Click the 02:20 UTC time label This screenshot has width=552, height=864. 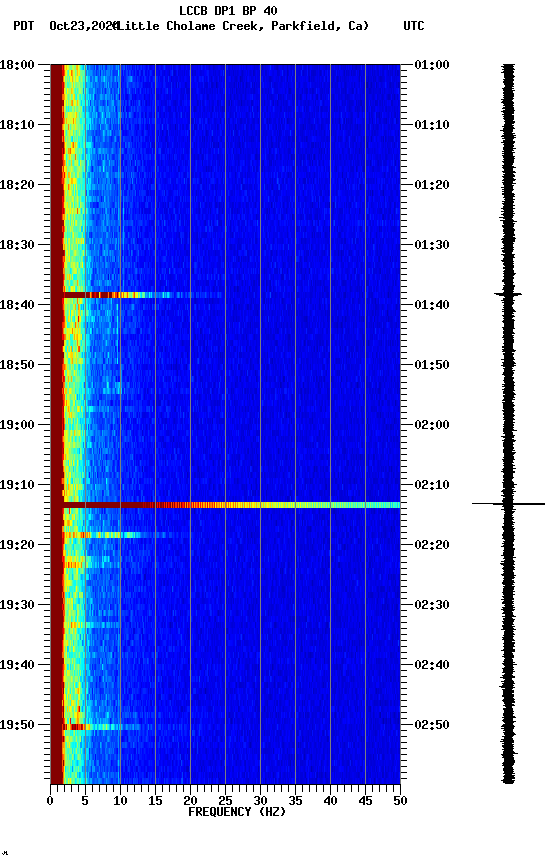432,545
